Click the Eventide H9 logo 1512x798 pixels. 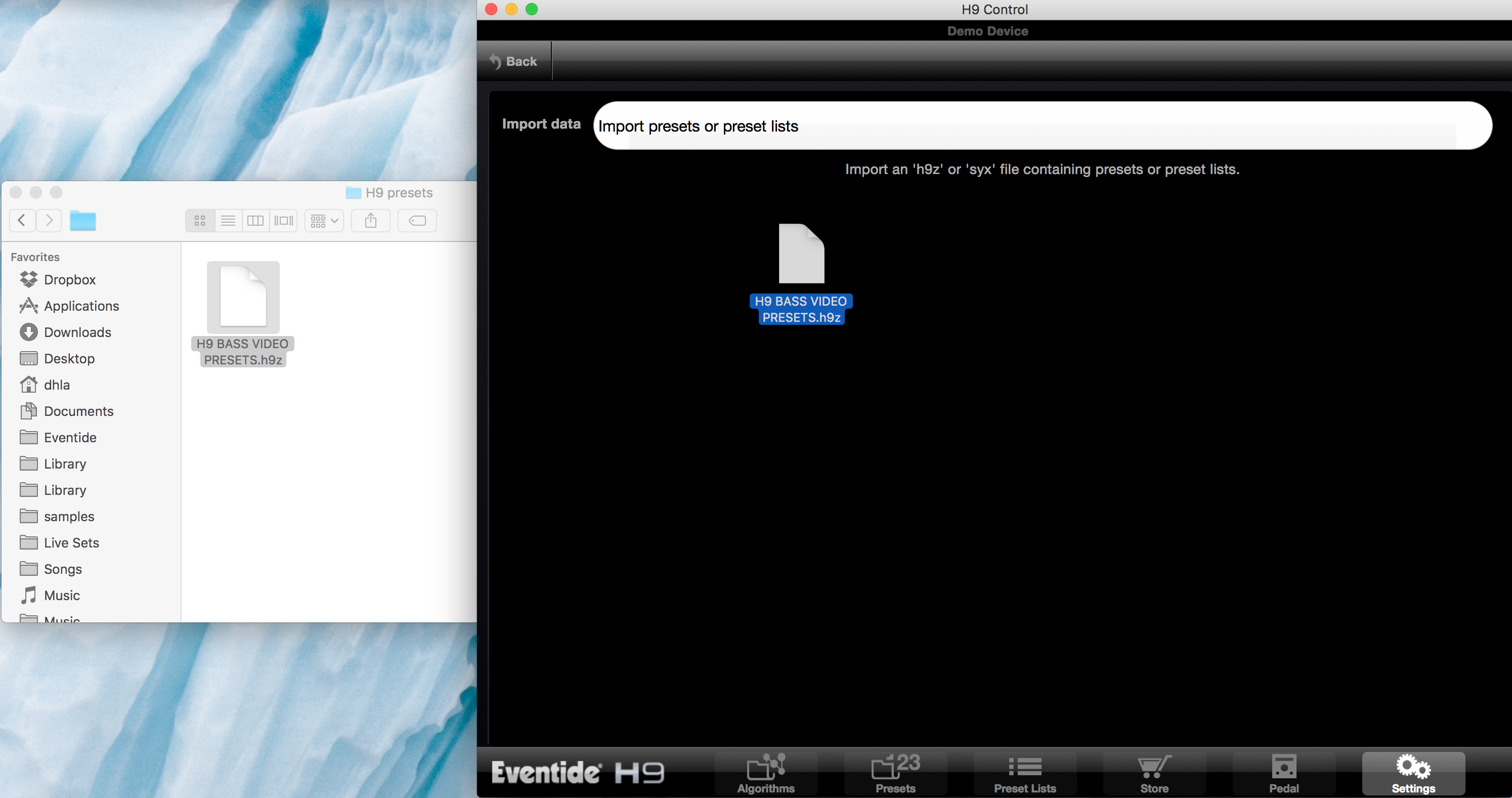(x=578, y=772)
